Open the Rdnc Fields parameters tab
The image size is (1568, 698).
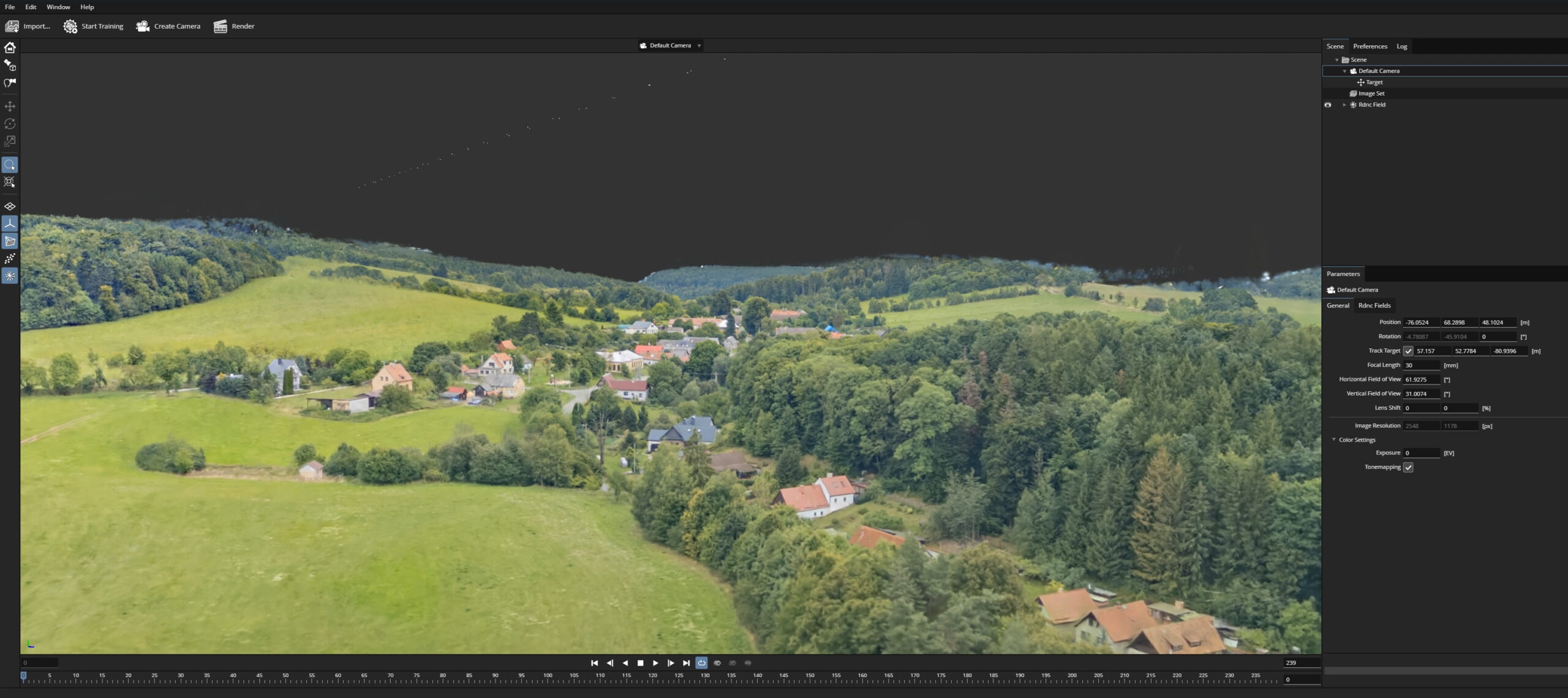[1374, 305]
